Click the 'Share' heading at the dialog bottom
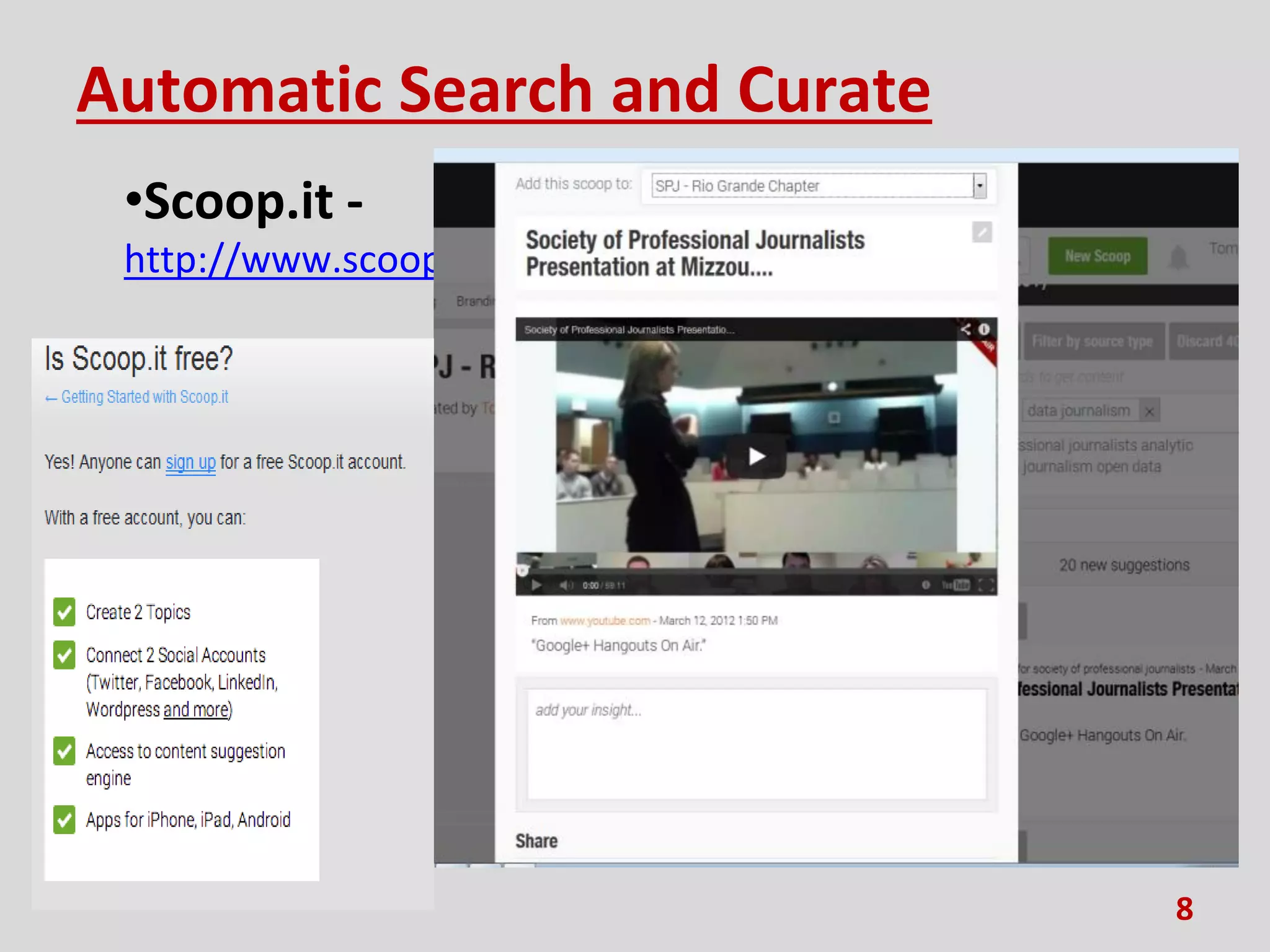This screenshot has width=1270, height=952. pos(536,841)
